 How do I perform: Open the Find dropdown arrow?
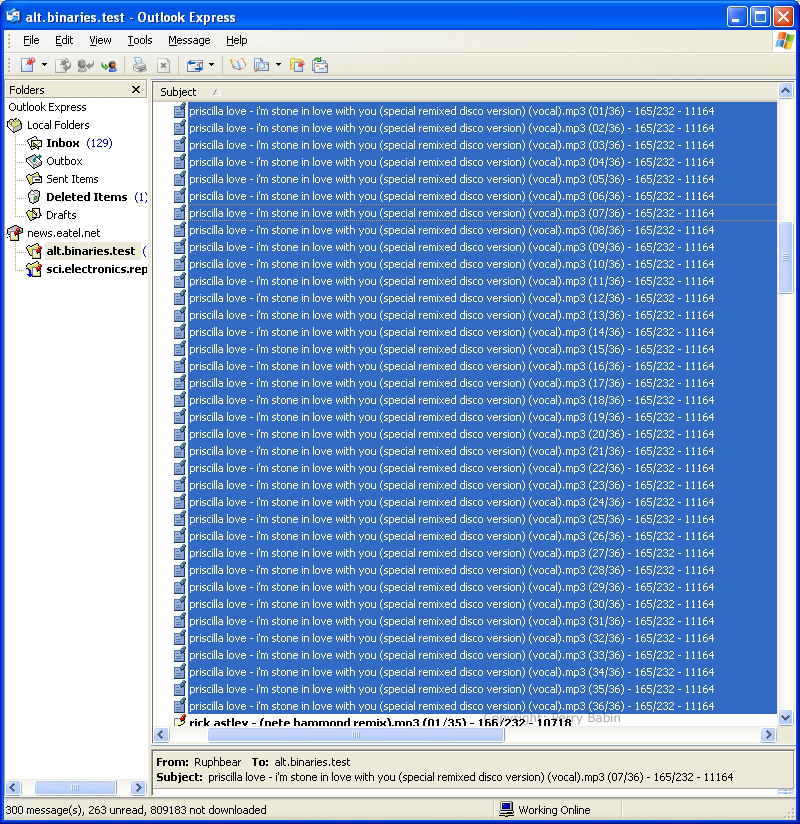click(x=278, y=65)
